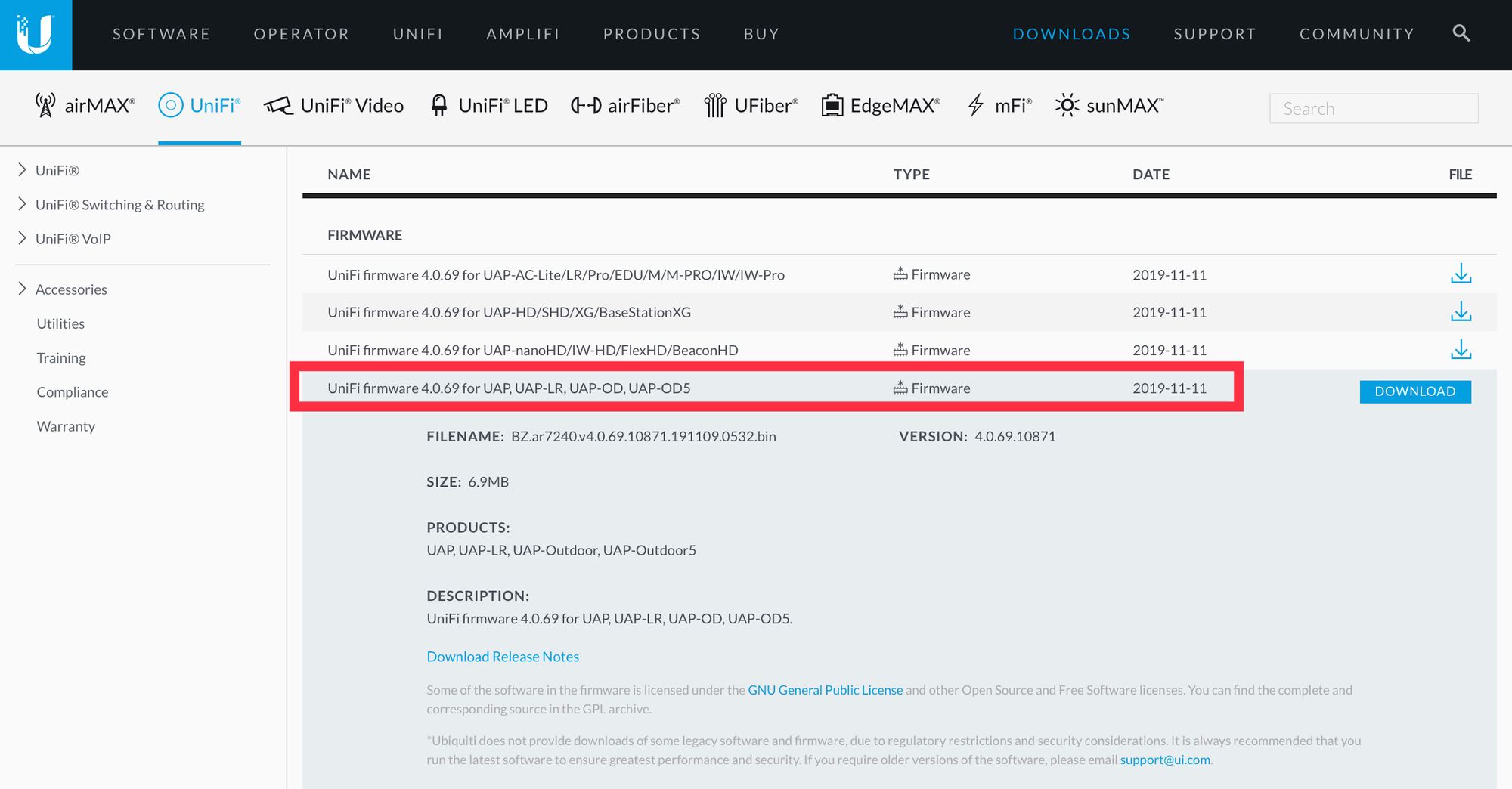Click the blue DOWNLOAD button
Screen dimensions: 1512x789
(x=1414, y=391)
